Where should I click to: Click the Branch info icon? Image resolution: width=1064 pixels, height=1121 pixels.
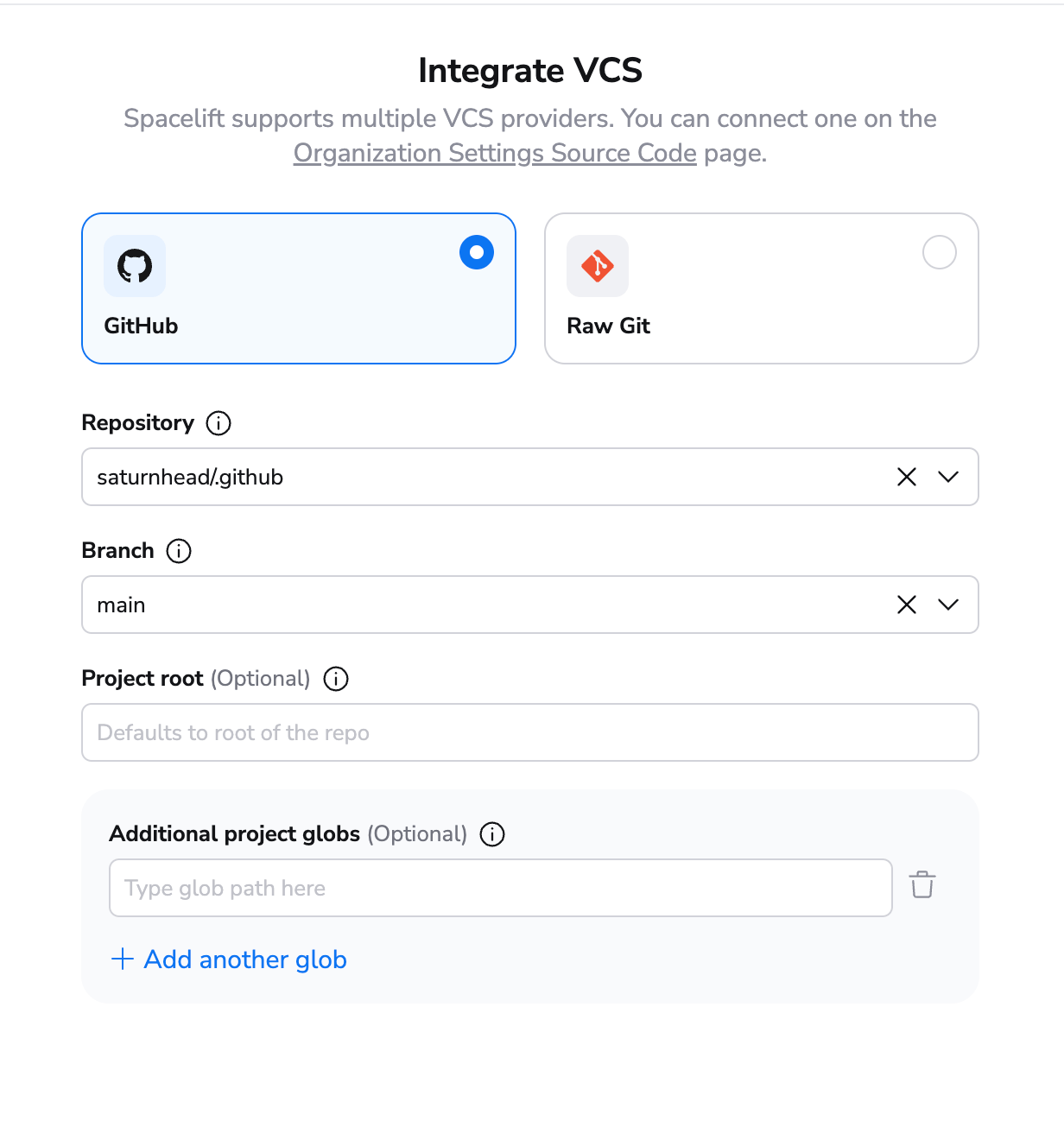pyautogui.click(x=179, y=551)
